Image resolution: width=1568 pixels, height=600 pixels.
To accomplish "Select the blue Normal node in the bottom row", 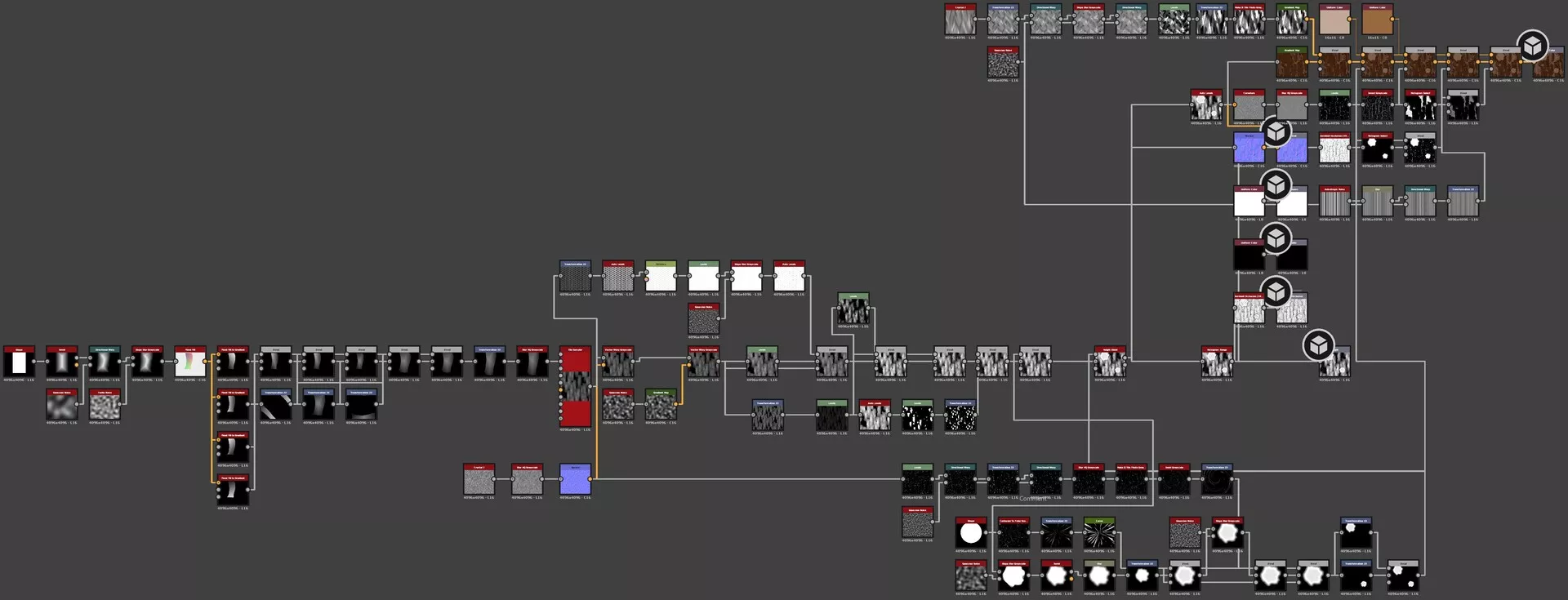I will [x=575, y=480].
